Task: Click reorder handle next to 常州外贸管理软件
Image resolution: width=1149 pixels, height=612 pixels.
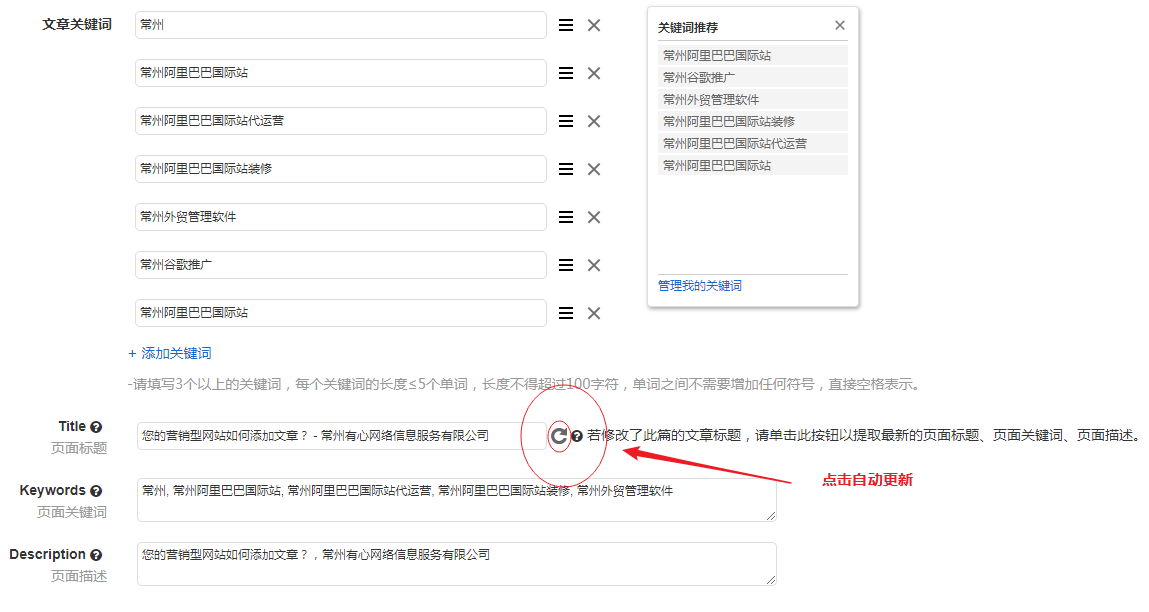Action: click(566, 217)
